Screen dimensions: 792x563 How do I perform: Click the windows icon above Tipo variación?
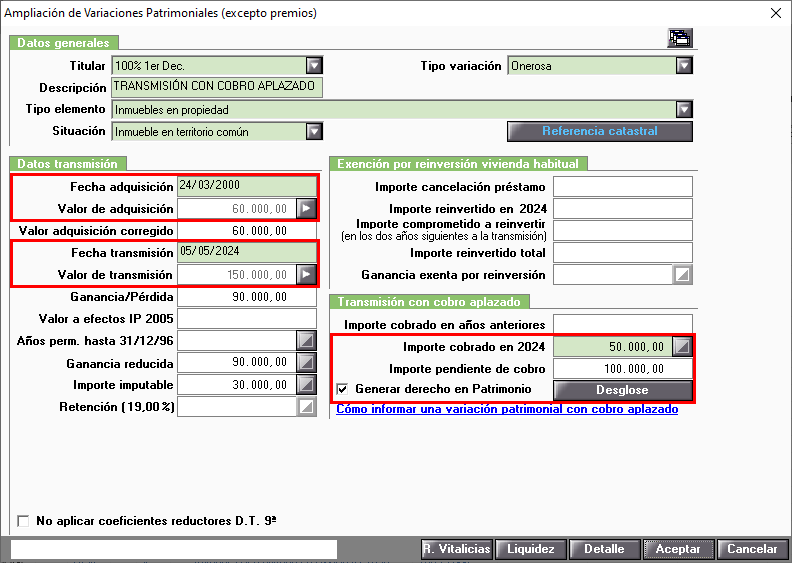coord(680,38)
